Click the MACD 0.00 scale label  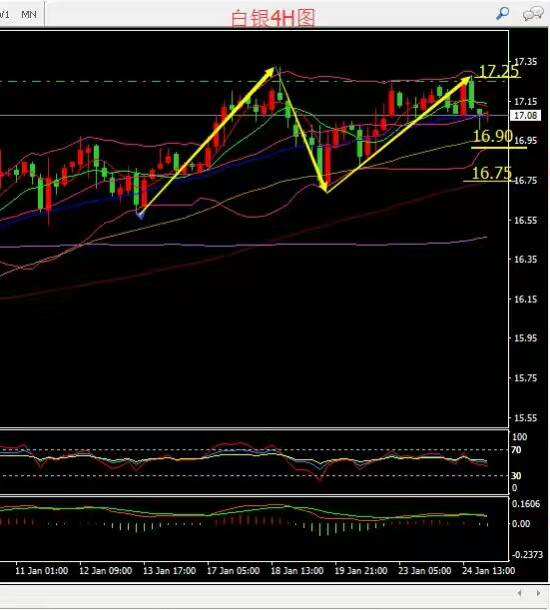521,524
